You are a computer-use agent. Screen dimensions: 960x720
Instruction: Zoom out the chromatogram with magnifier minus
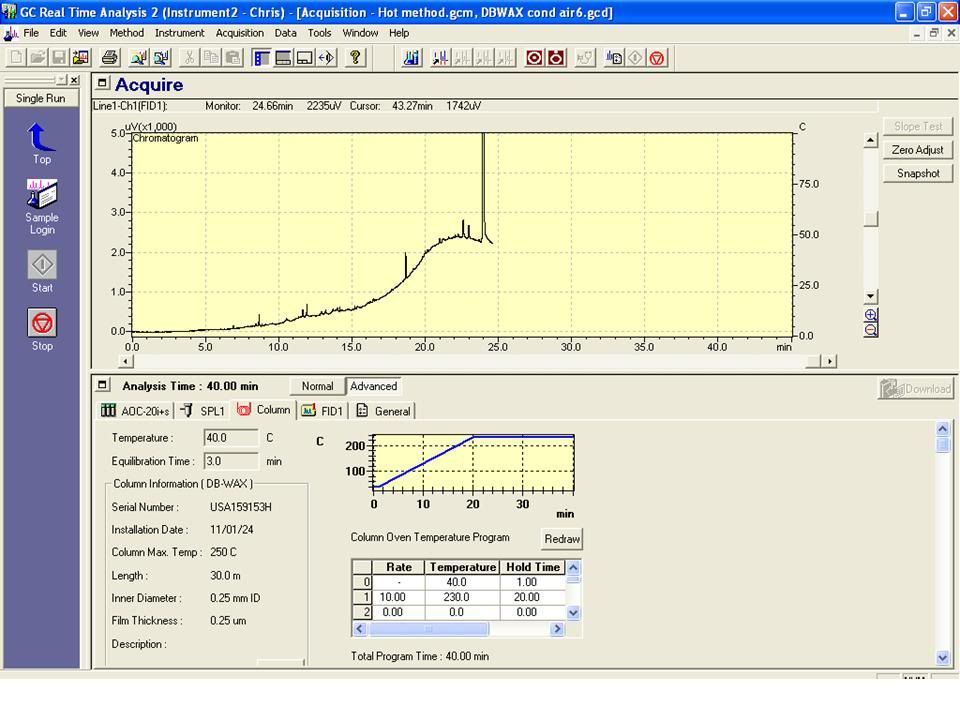pyautogui.click(x=870, y=330)
